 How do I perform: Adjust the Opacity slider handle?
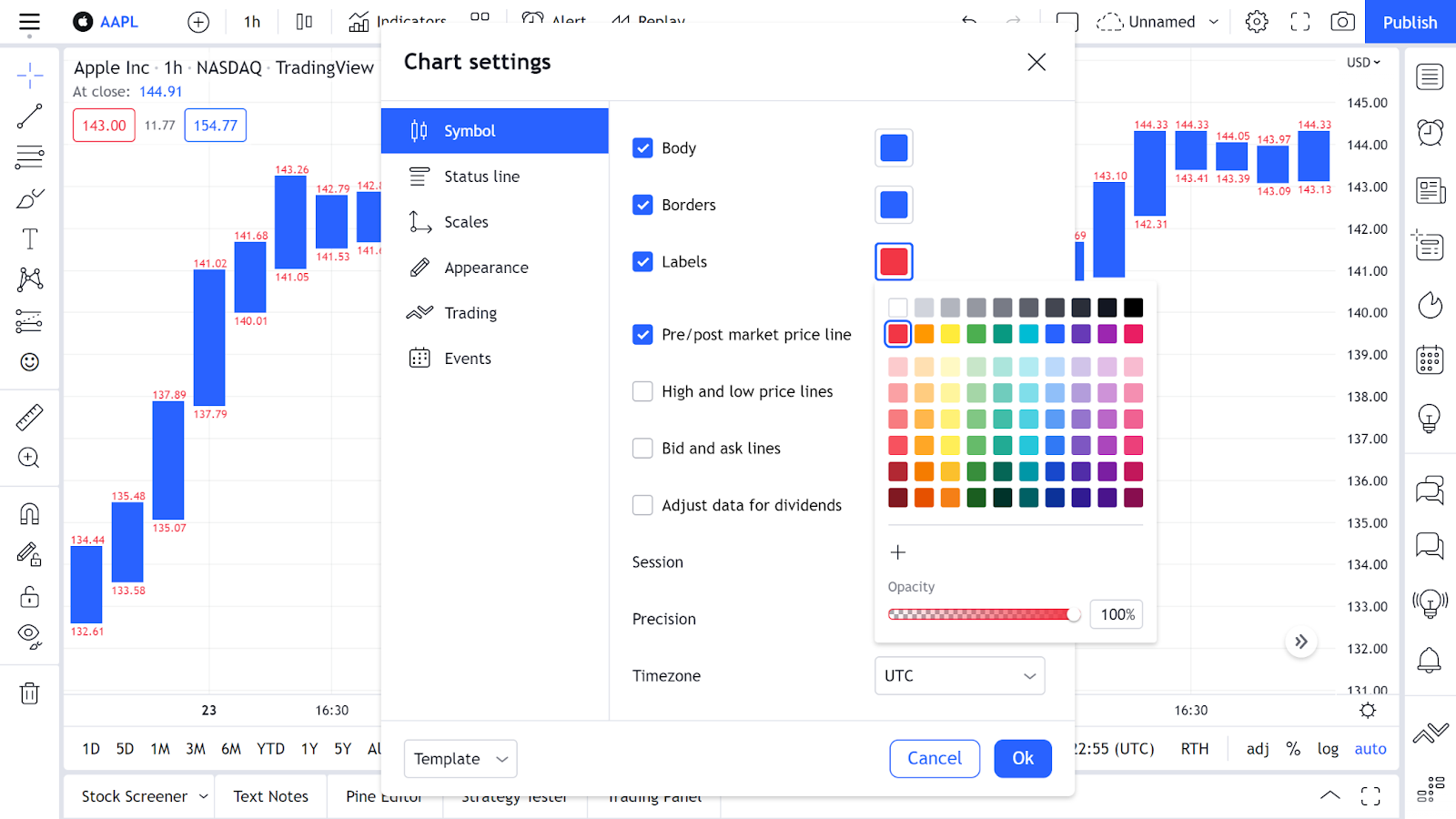click(x=1074, y=614)
